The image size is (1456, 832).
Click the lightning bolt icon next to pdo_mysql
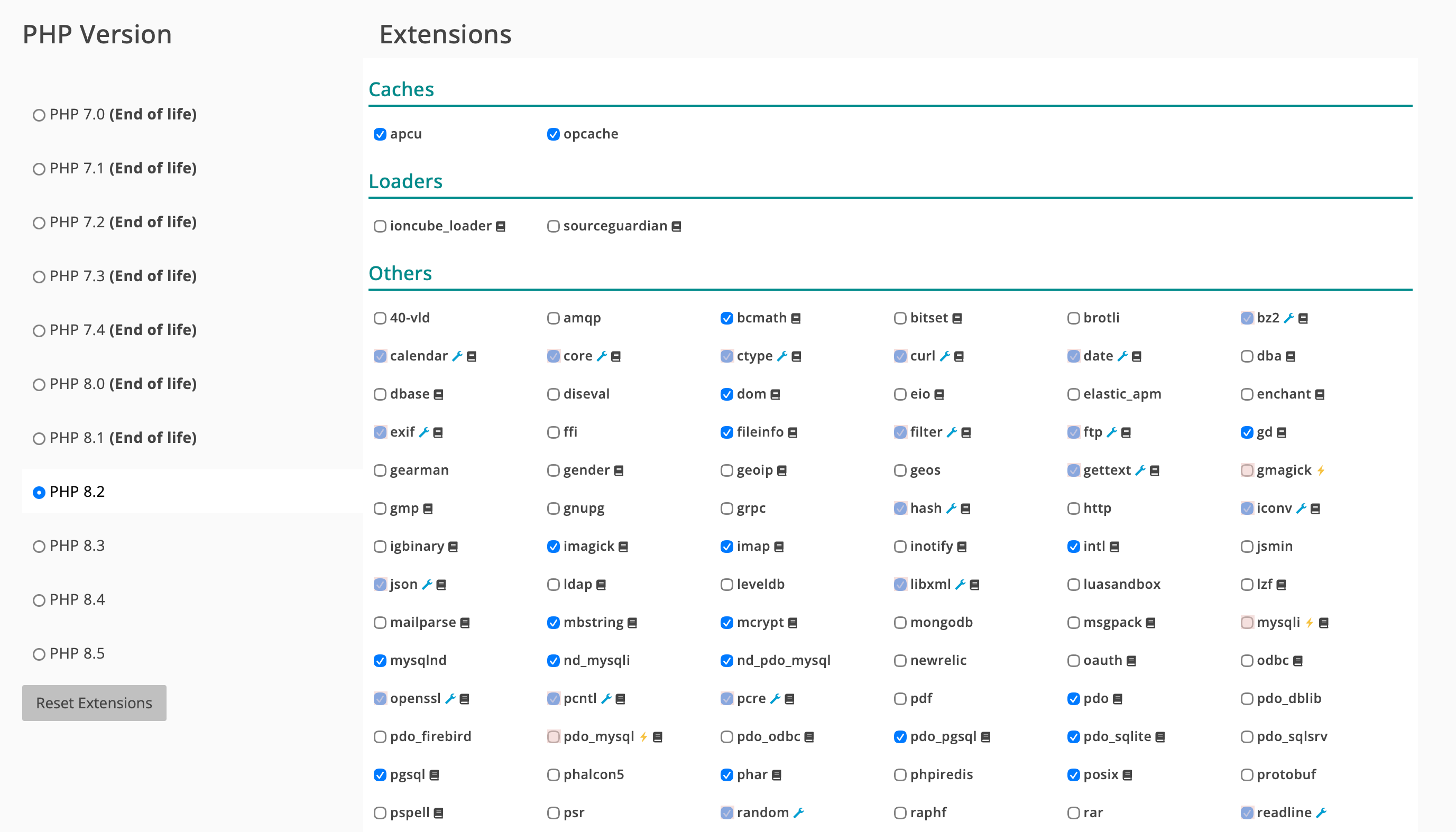point(643,737)
